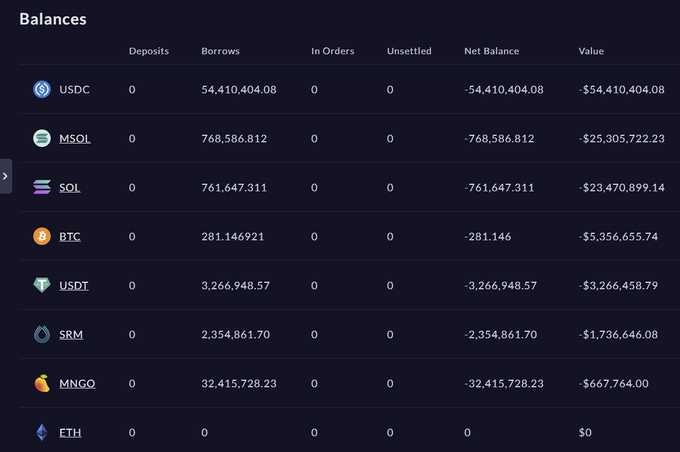Click the Borrows column header
680x452 pixels.
[x=220, y=51]
